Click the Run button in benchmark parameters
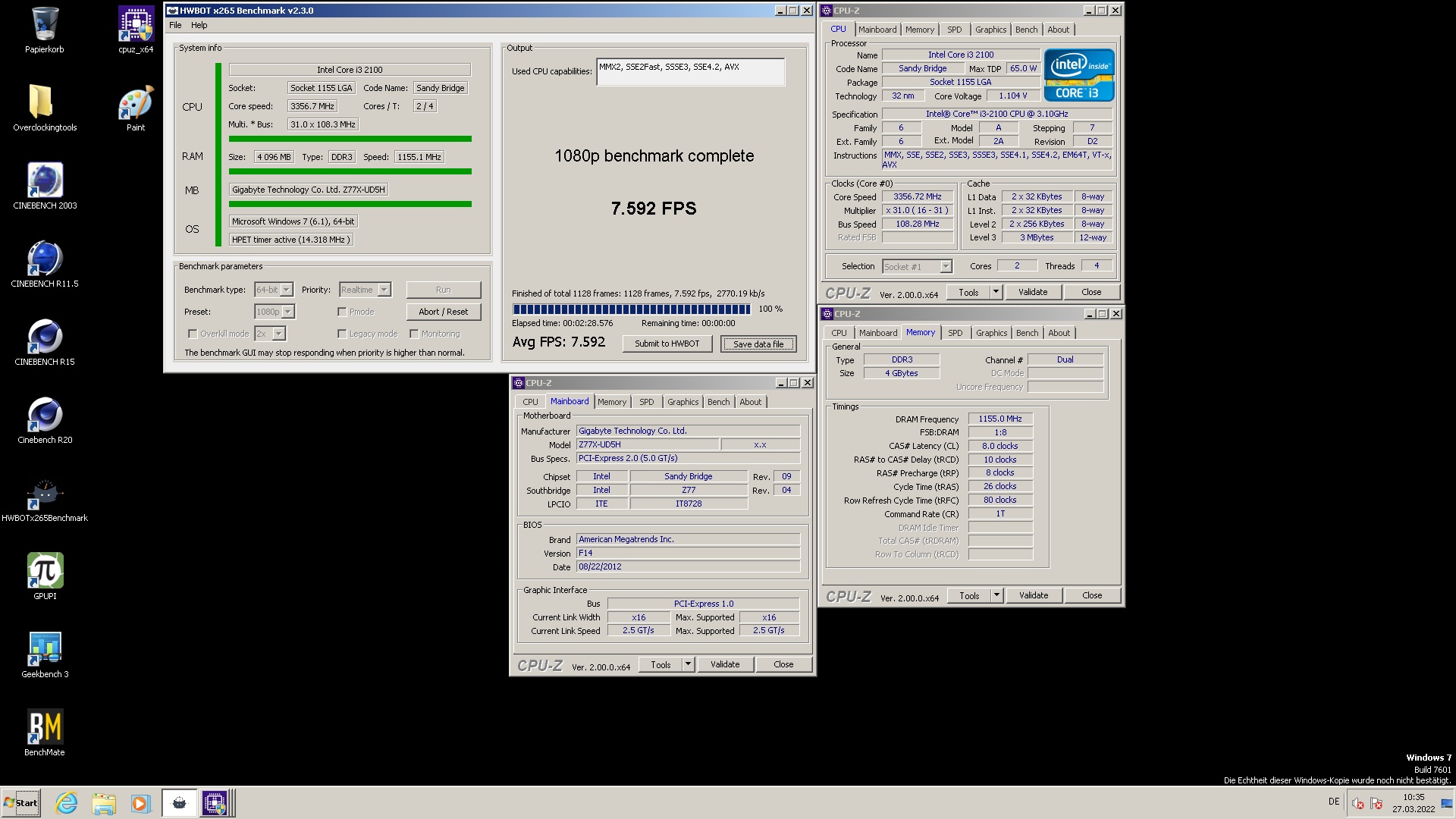Viewport: 1456px width, 819px height. pyautogui.click(x=444, y=290)
